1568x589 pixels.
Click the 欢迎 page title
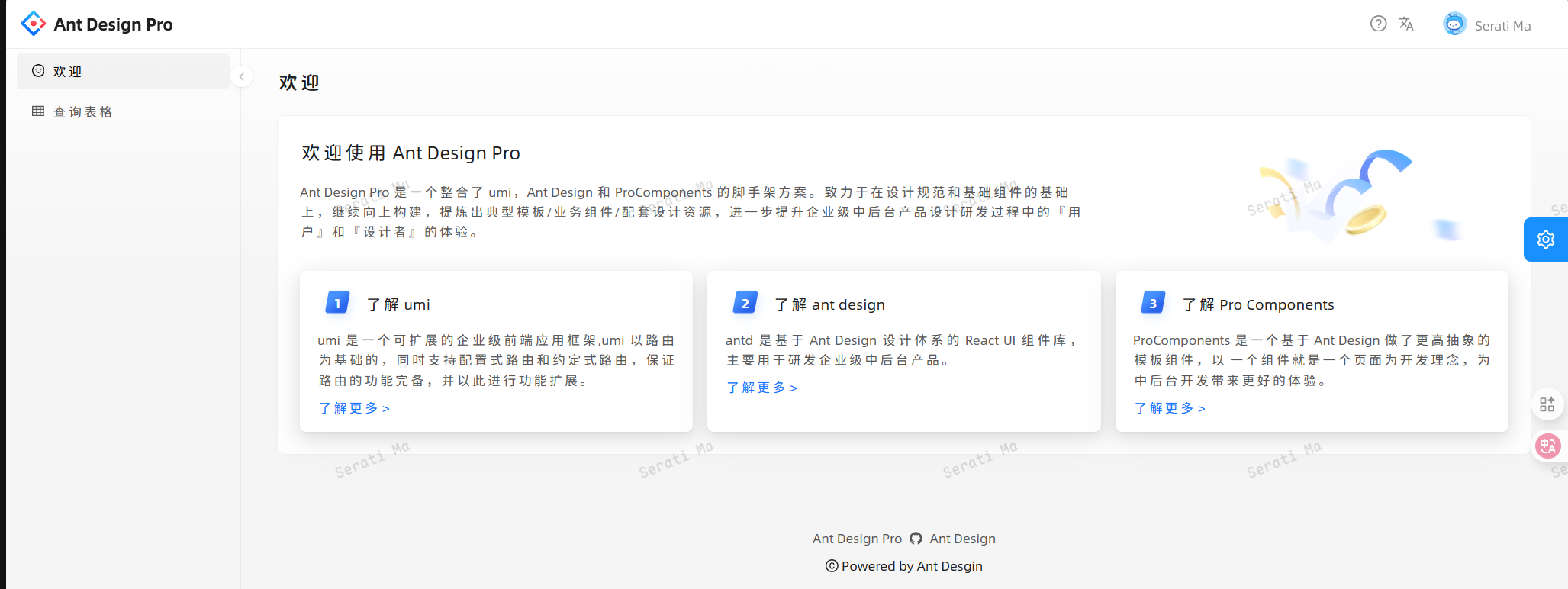click(x=299, y=82)
